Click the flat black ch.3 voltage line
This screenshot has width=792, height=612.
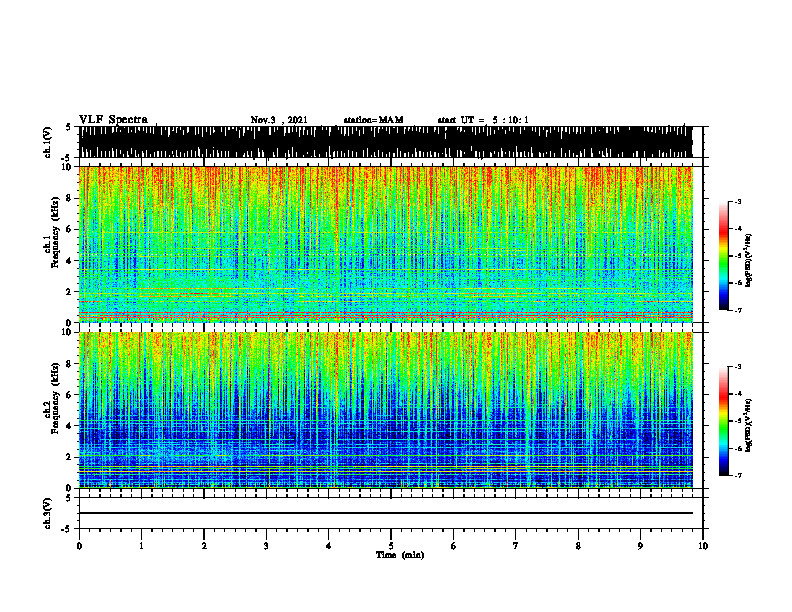pos(385,513)
